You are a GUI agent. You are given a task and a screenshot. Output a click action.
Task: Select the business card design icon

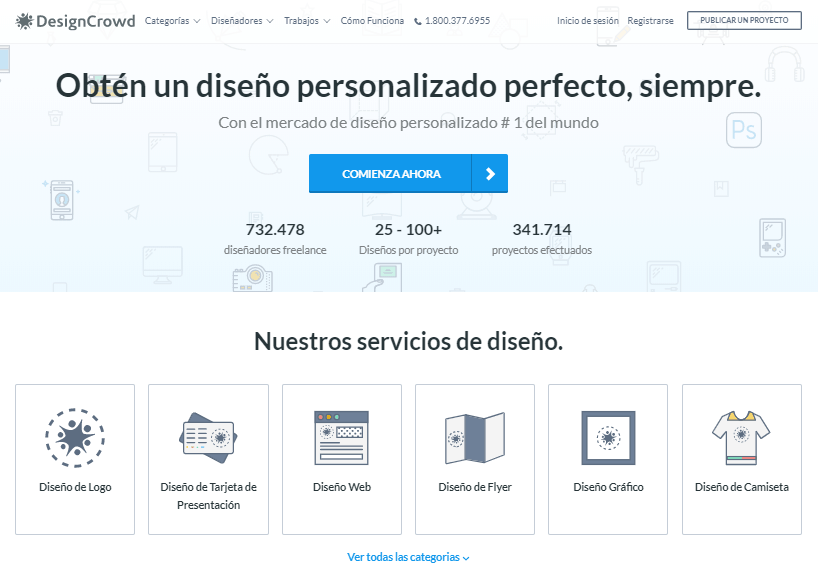208,438
